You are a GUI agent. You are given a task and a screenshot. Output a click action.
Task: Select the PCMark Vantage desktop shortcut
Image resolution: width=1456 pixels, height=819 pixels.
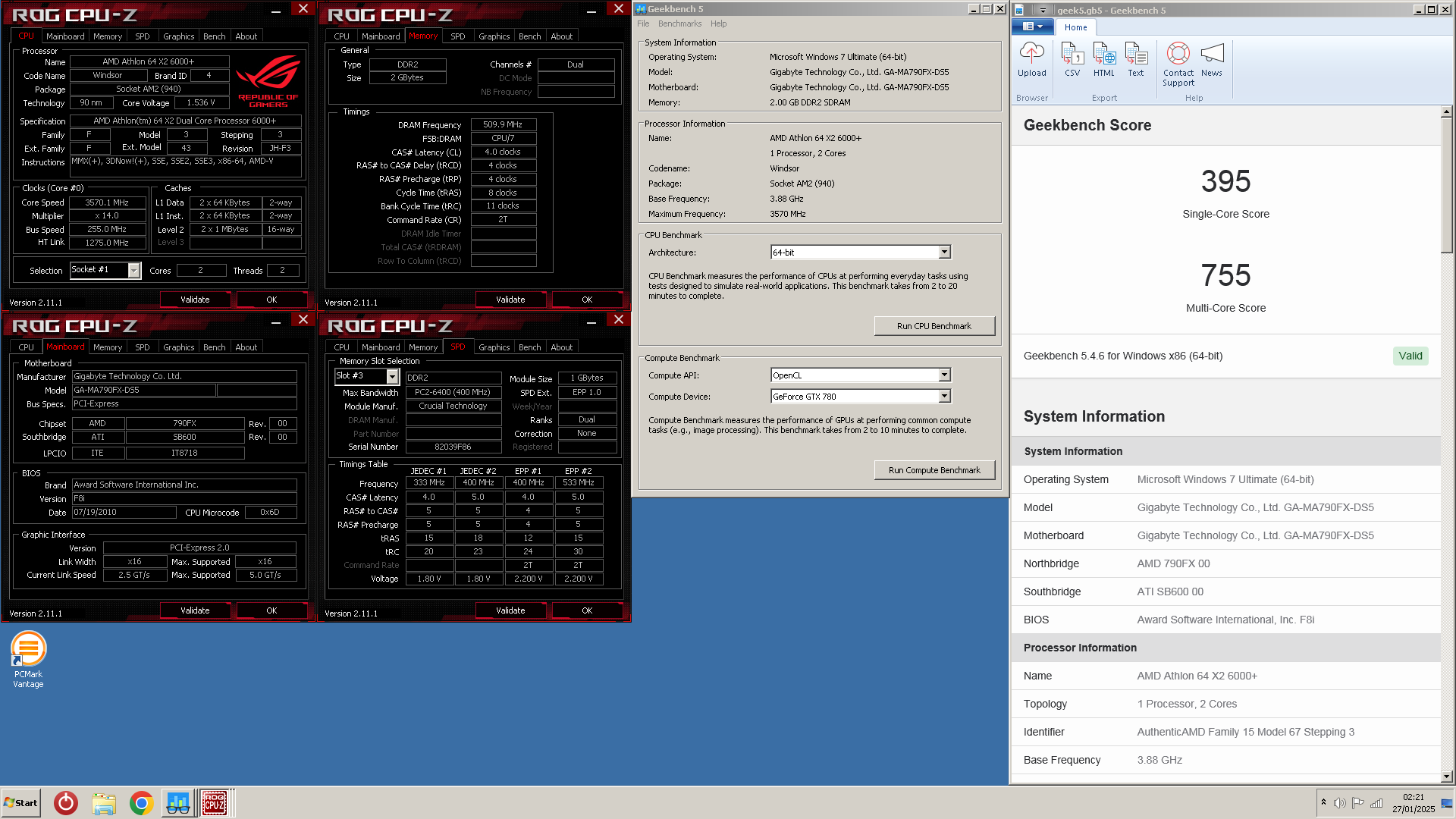point(28,660)
